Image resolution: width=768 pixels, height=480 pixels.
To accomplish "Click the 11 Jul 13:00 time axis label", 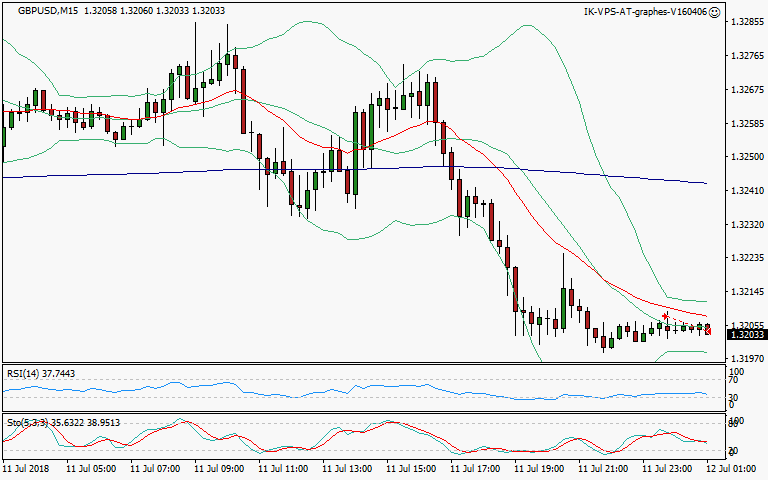I will pos(347,469).
